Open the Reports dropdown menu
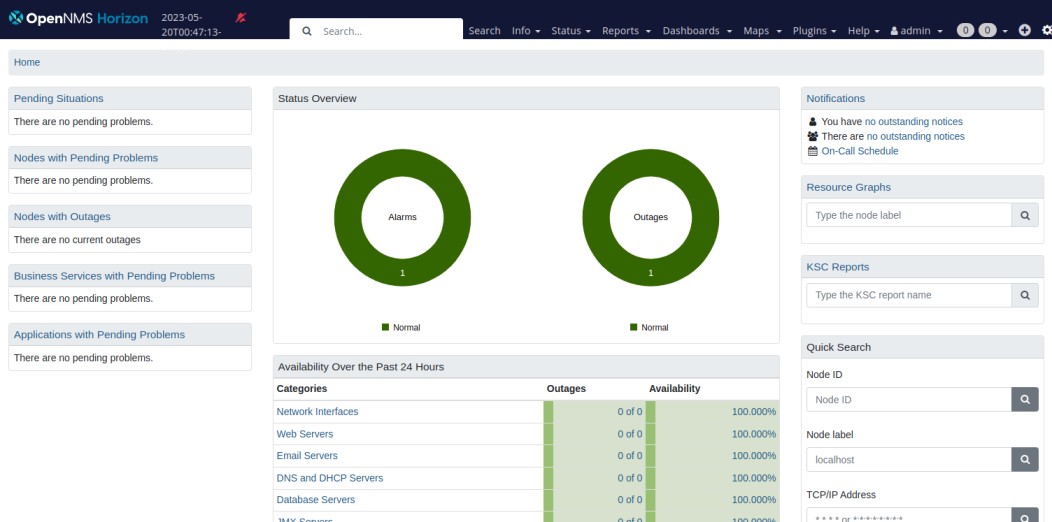The width and height of the screenshot is (1052, 522). tap(626, 31)
